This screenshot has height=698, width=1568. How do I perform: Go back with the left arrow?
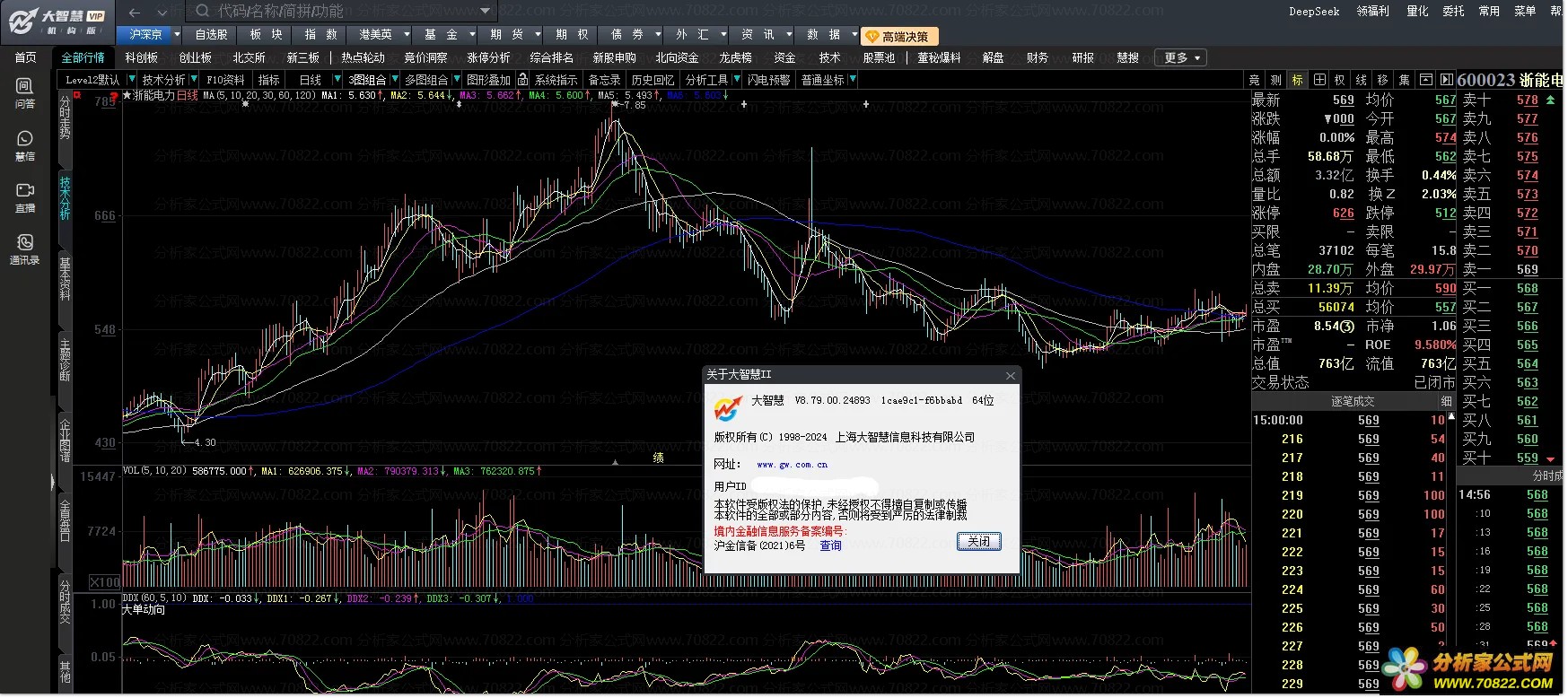click(x=135, y=12)
